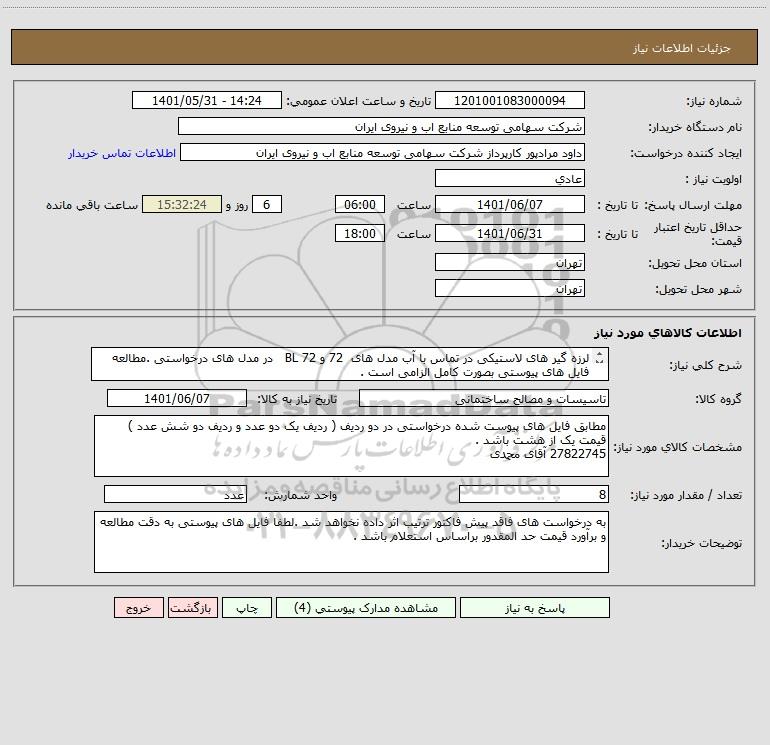Click the label 'اولویت نیاز :'
Viewport: 770px width, 745px height.
[x=714, y=180]
